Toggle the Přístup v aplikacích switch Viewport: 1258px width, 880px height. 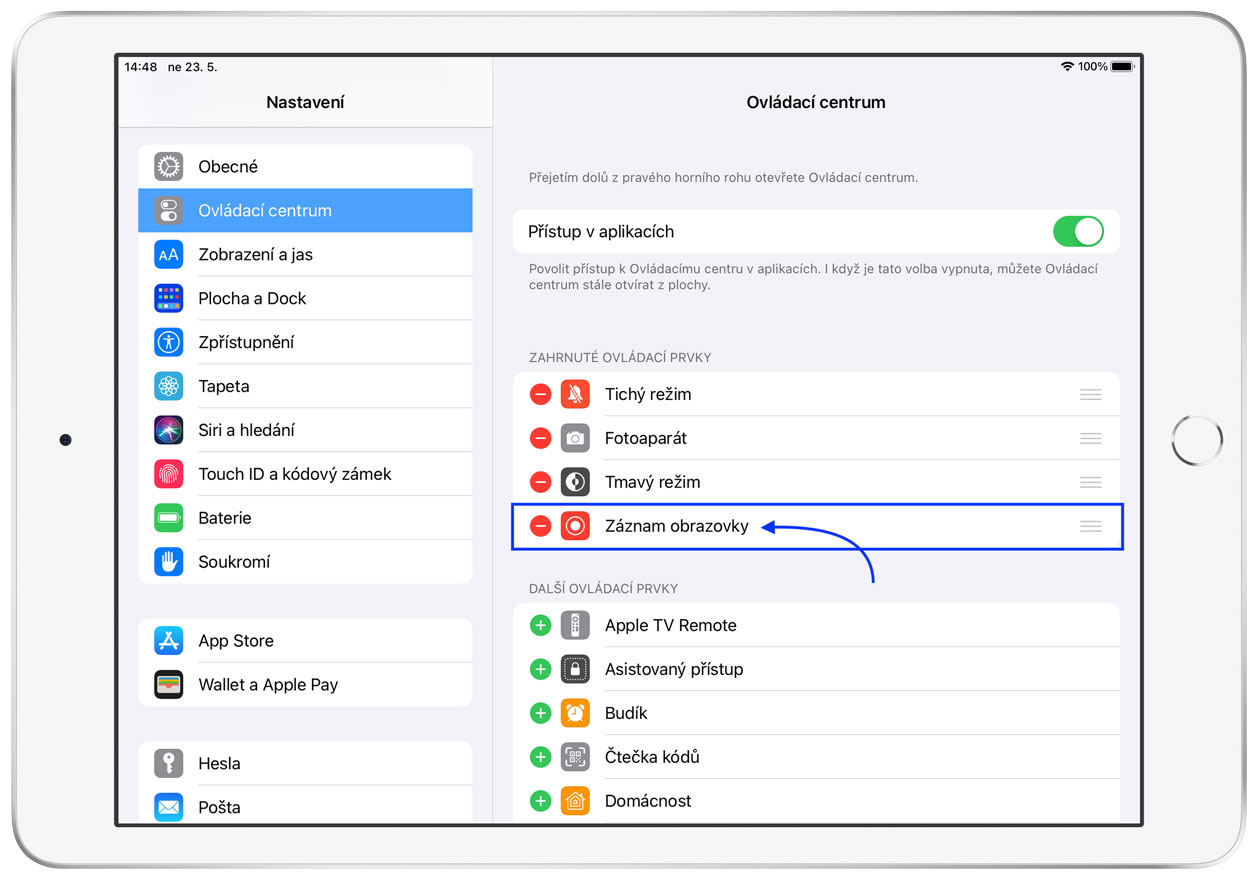click(1078, 232)
